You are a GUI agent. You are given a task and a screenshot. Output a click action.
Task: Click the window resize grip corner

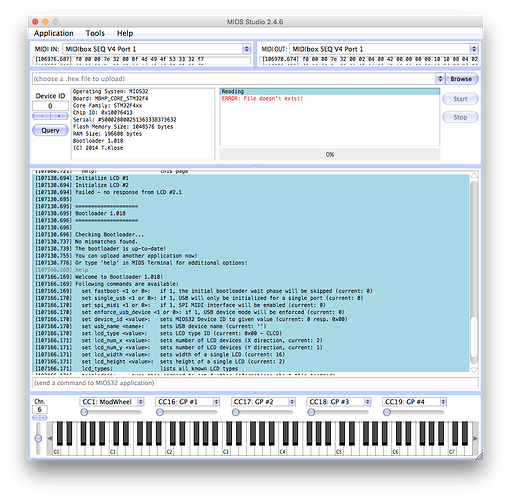click(x=479, y=456)
